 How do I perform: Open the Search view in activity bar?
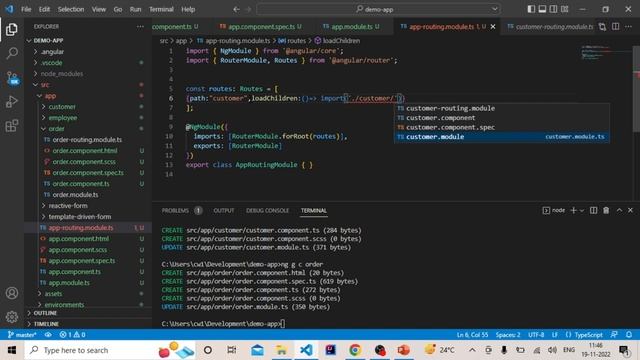click(12, 53)
